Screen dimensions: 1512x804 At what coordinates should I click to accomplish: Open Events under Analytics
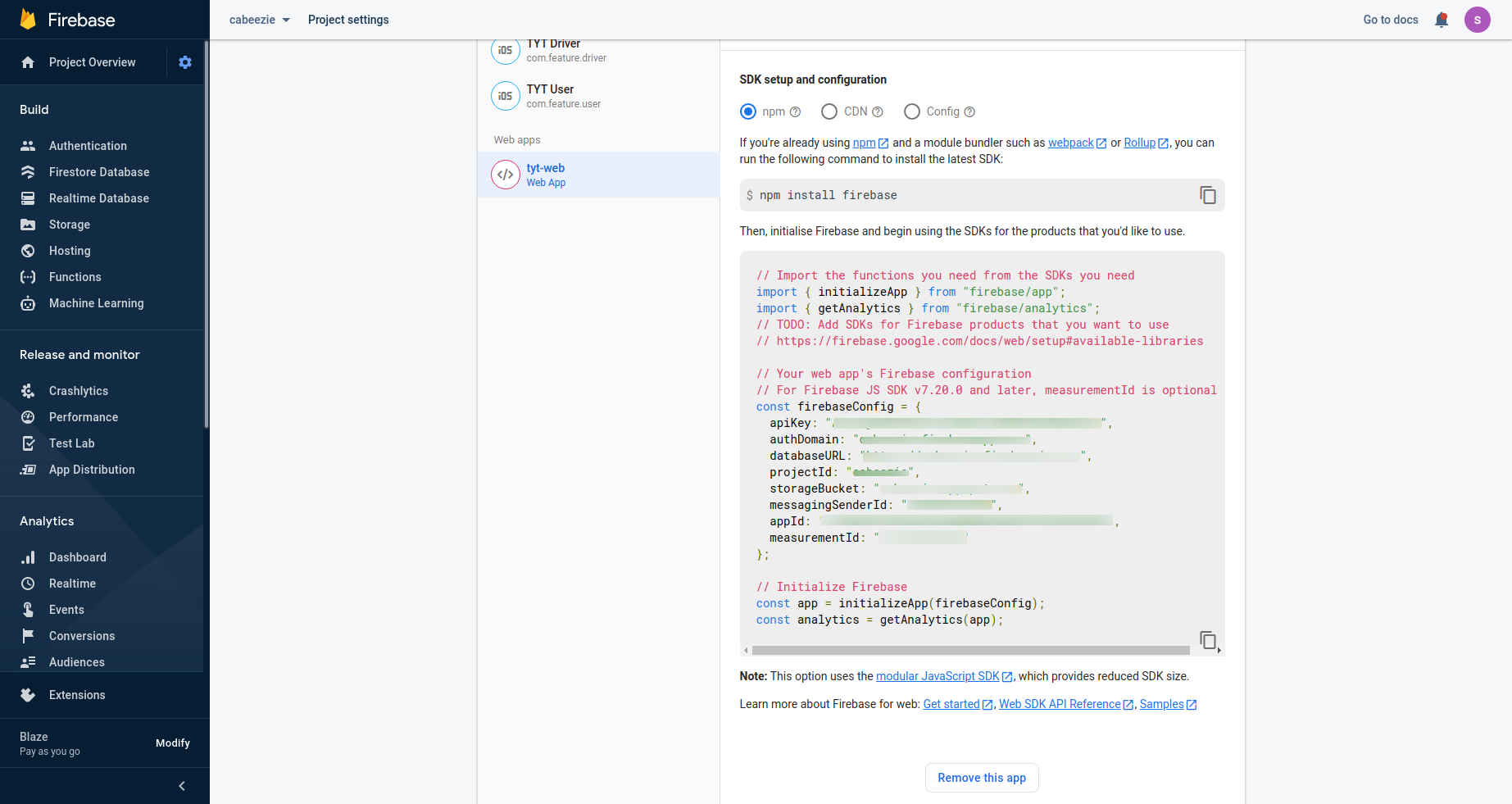point(66,609)
